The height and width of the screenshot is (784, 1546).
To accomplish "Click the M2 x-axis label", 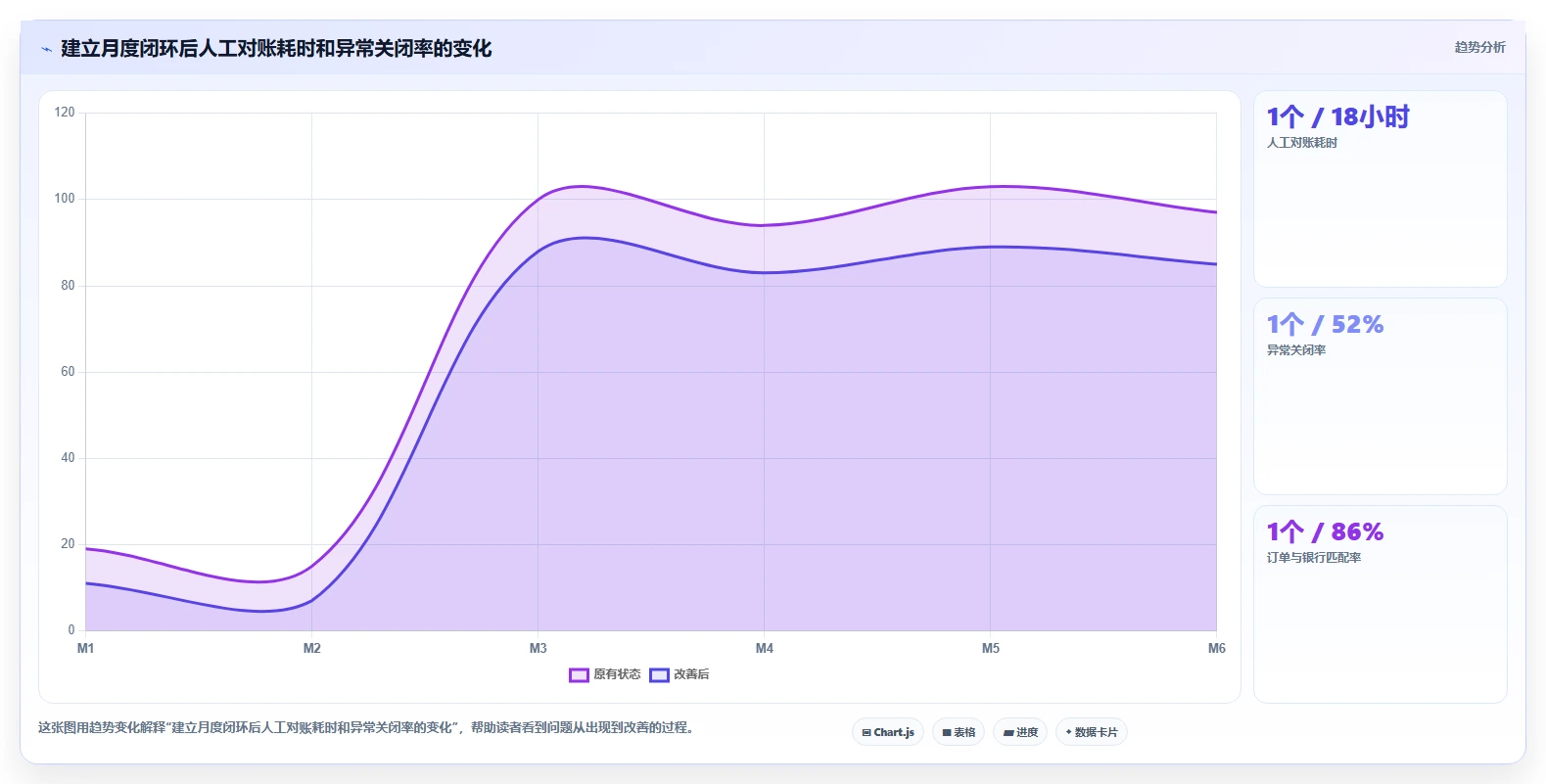I will pyautogui.click(x=311, y=648).
